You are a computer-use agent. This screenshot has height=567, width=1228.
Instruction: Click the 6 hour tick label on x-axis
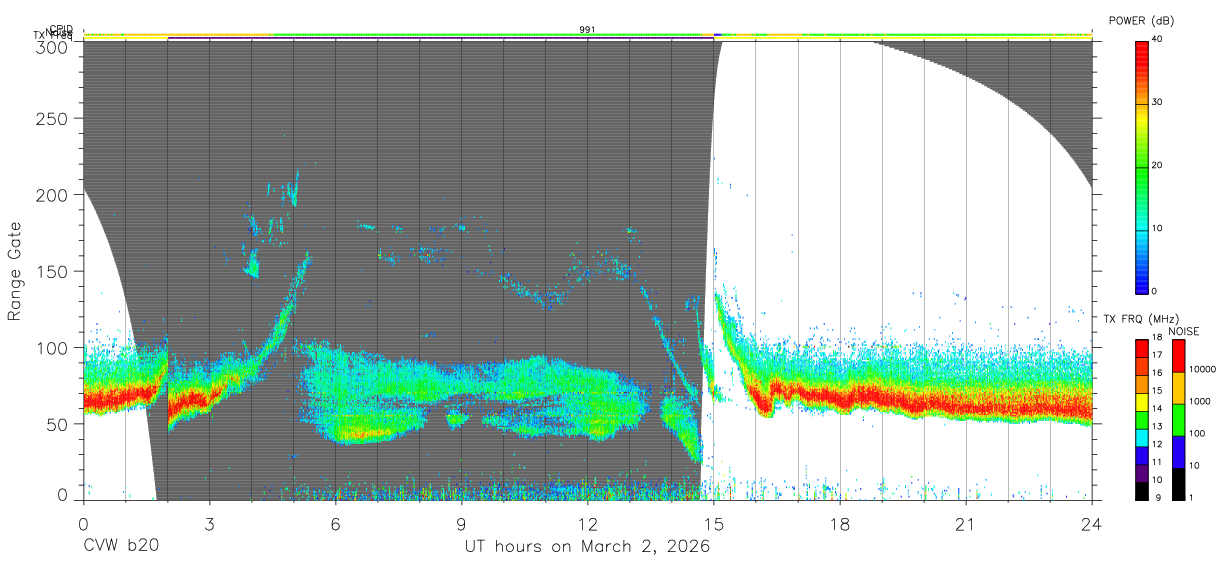click(335, 523)
